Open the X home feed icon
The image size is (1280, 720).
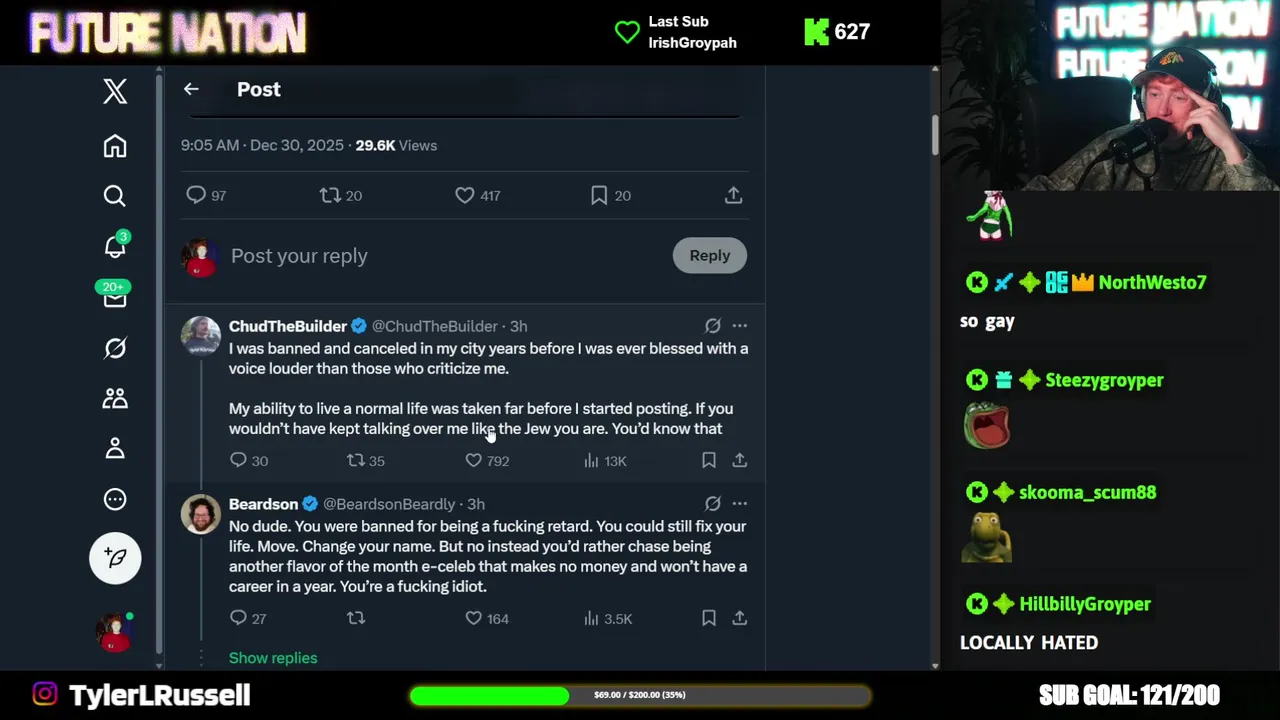point(115,146)
